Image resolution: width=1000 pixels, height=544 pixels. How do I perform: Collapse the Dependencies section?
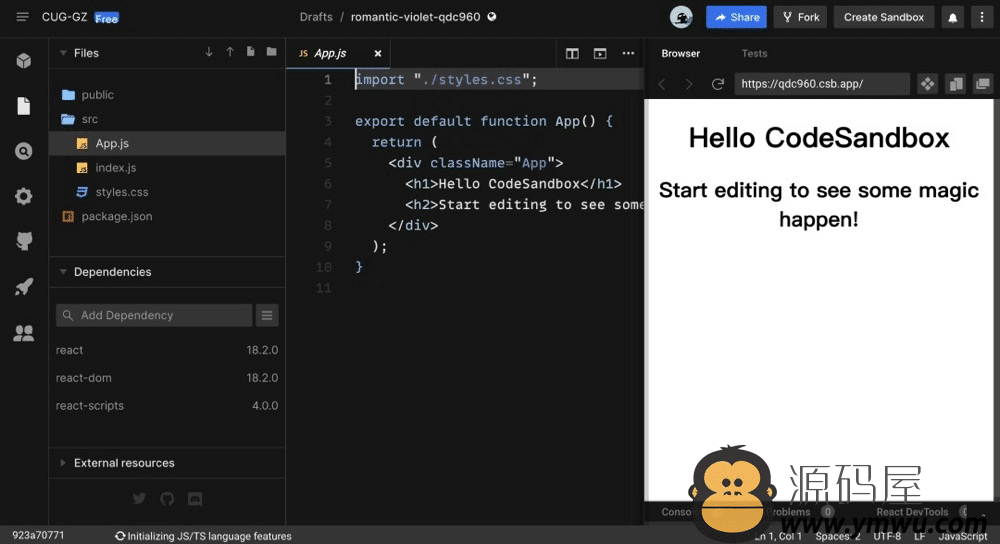click(63, 272)
